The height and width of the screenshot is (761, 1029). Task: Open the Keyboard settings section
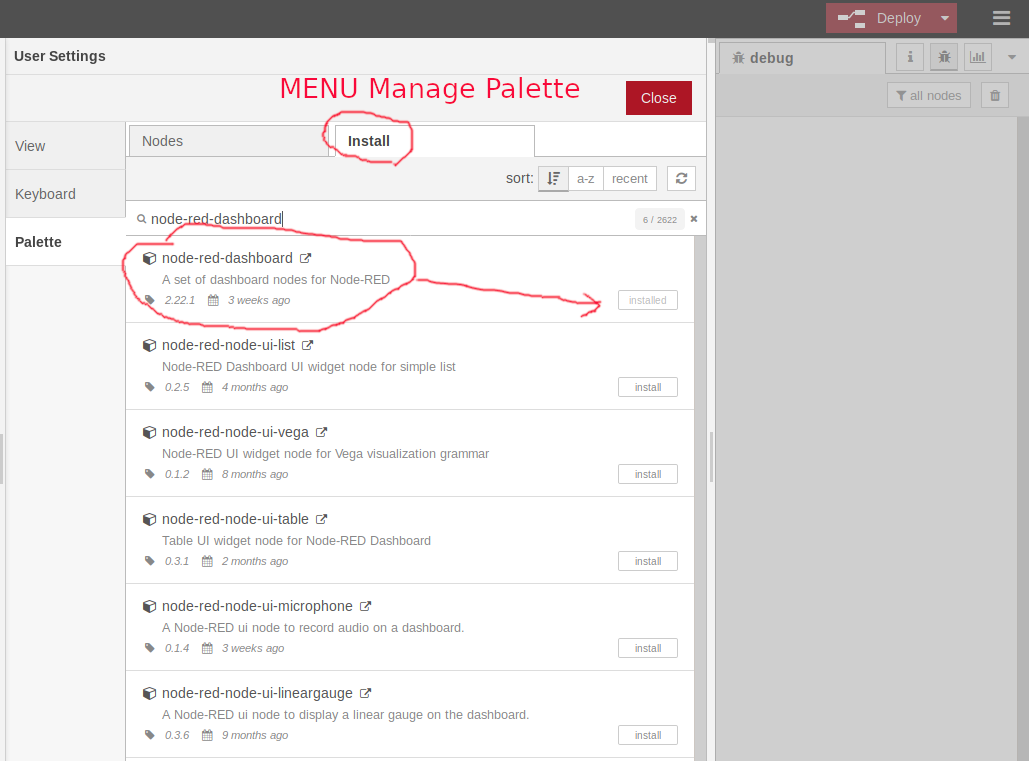click(x=66, y=194)
